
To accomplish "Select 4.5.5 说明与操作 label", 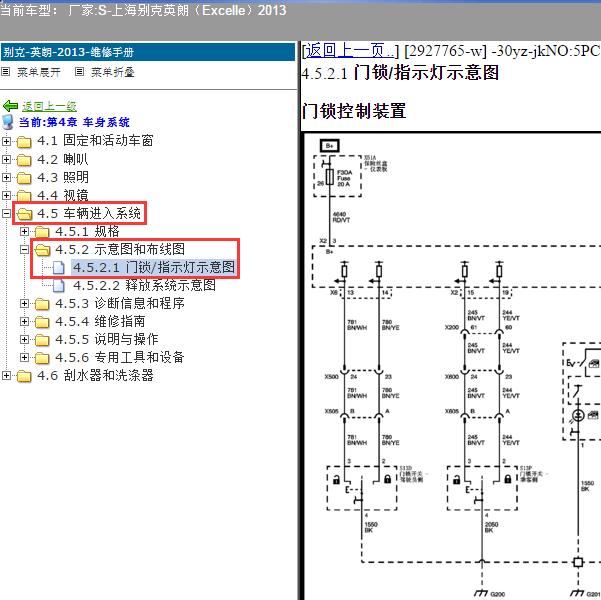I will point(107,339).
